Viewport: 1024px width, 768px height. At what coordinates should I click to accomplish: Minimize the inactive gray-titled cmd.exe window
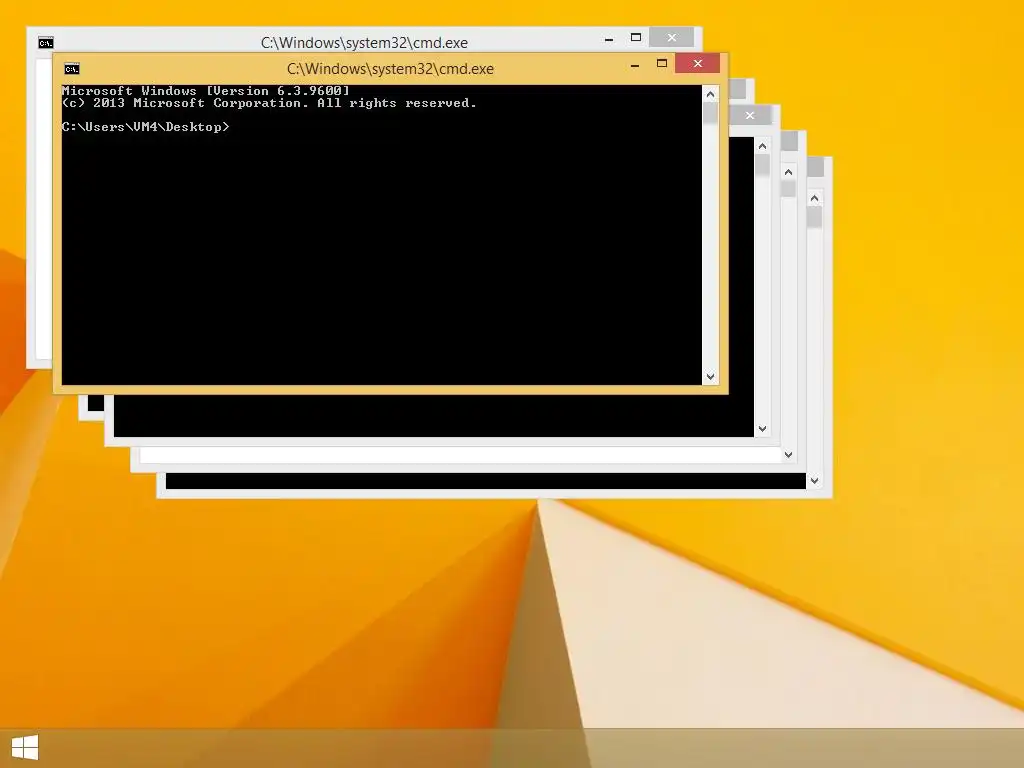(x=609, y=40)
